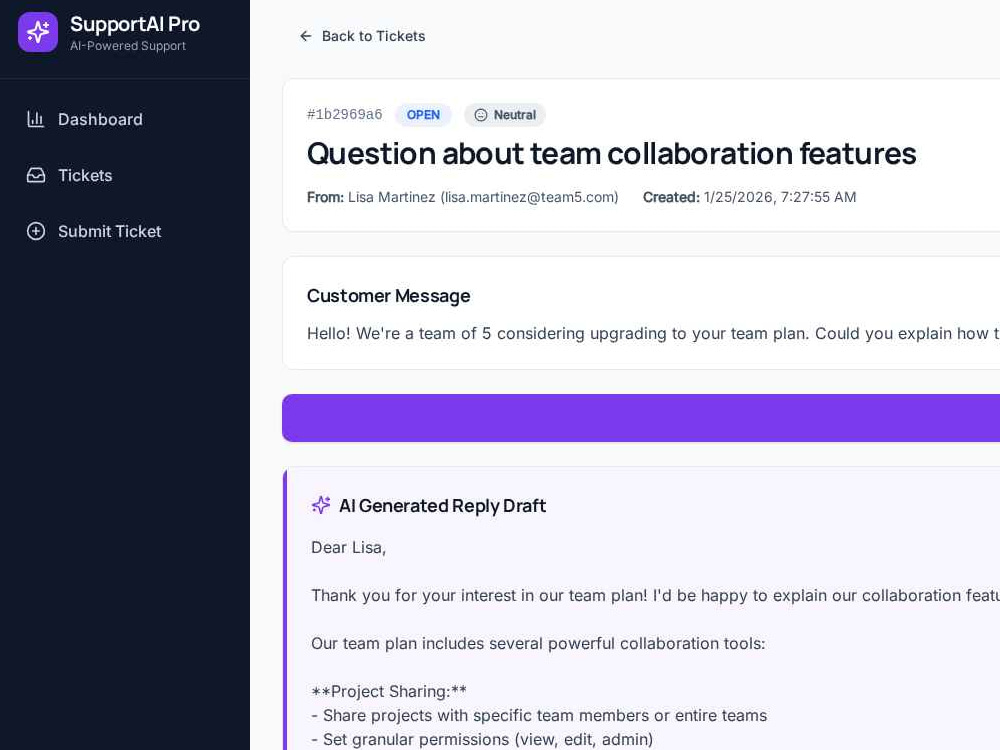Click the Created timestamp 1/25/2026
Screen dimensions: 1000x750
click(749, 197)
